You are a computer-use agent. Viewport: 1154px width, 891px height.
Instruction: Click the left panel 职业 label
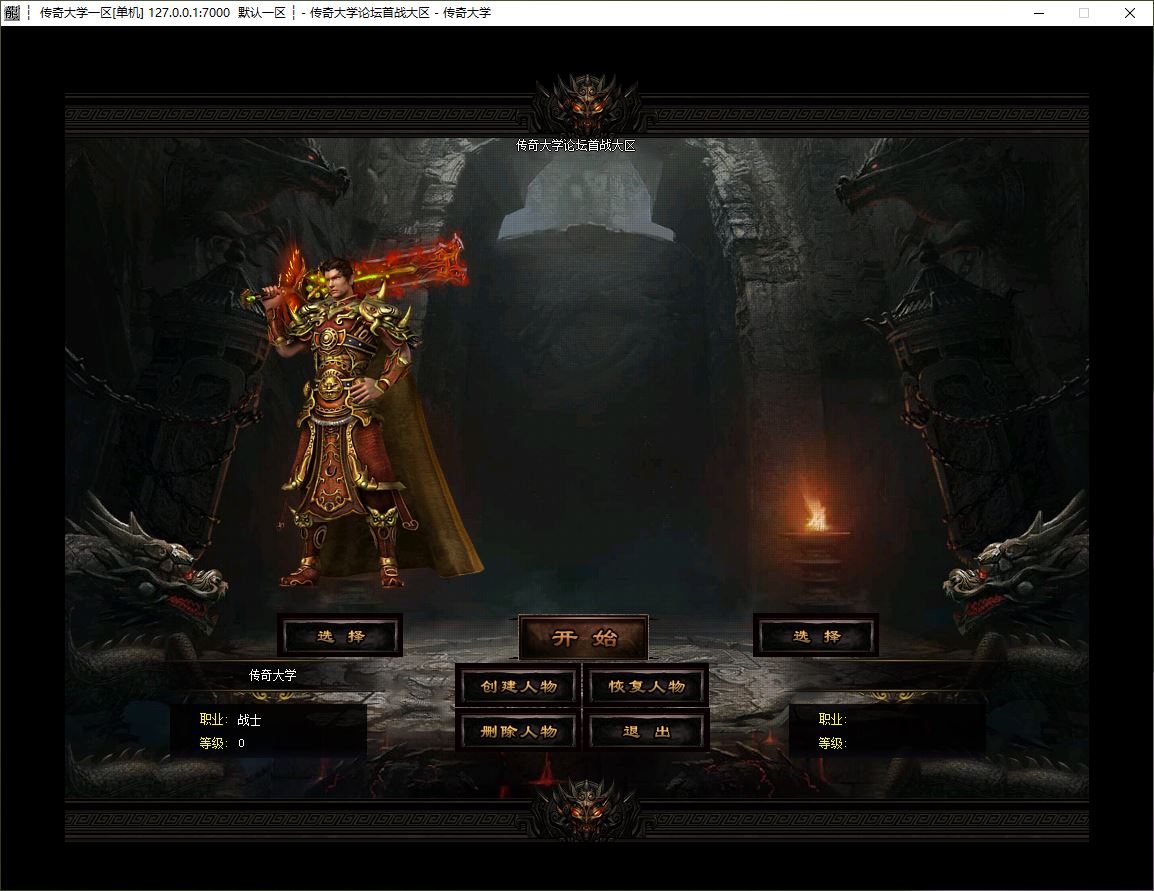pyautogui.click(x=214, y=720)
